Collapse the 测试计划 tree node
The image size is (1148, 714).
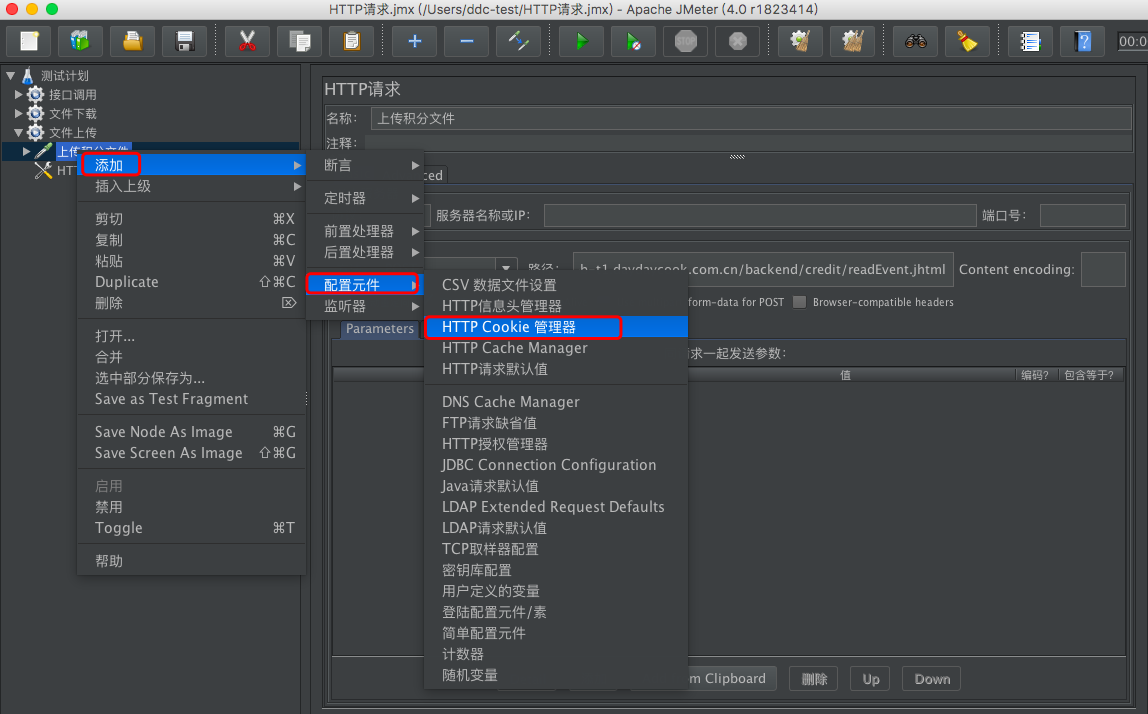click(10, 75)
